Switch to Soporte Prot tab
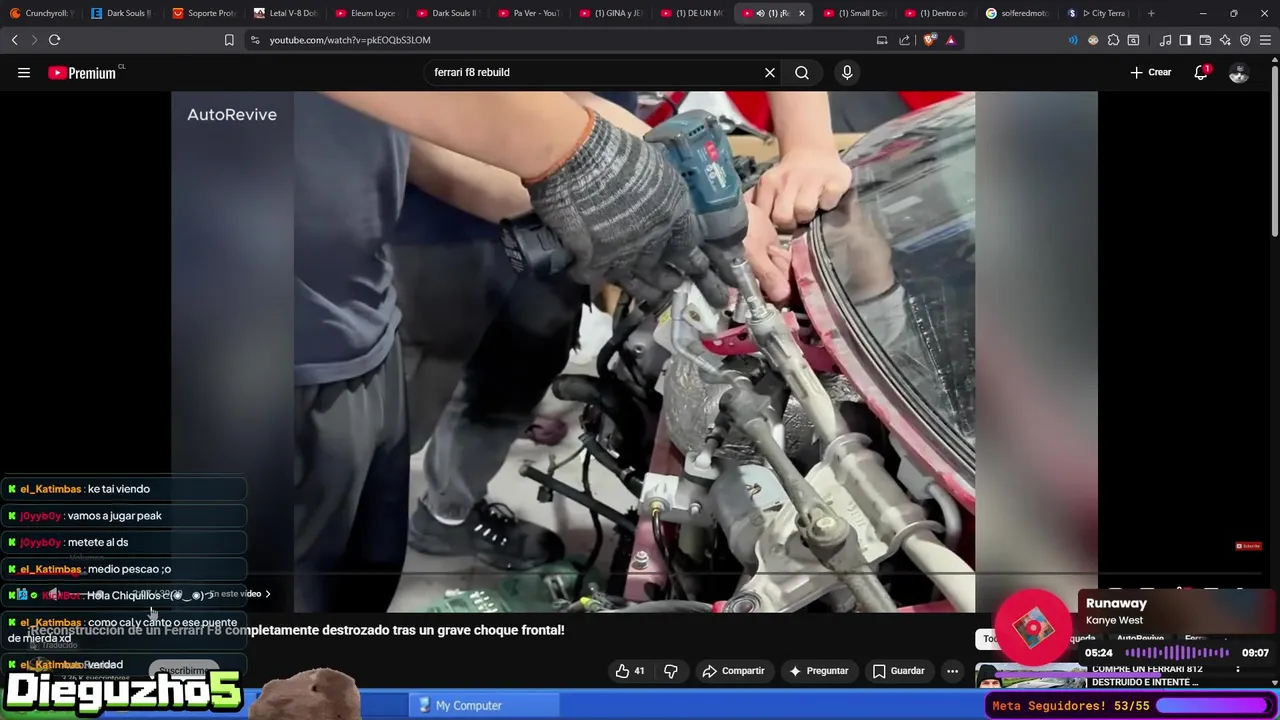Viewport: 1280px width, 720px height. click(203, 13)
